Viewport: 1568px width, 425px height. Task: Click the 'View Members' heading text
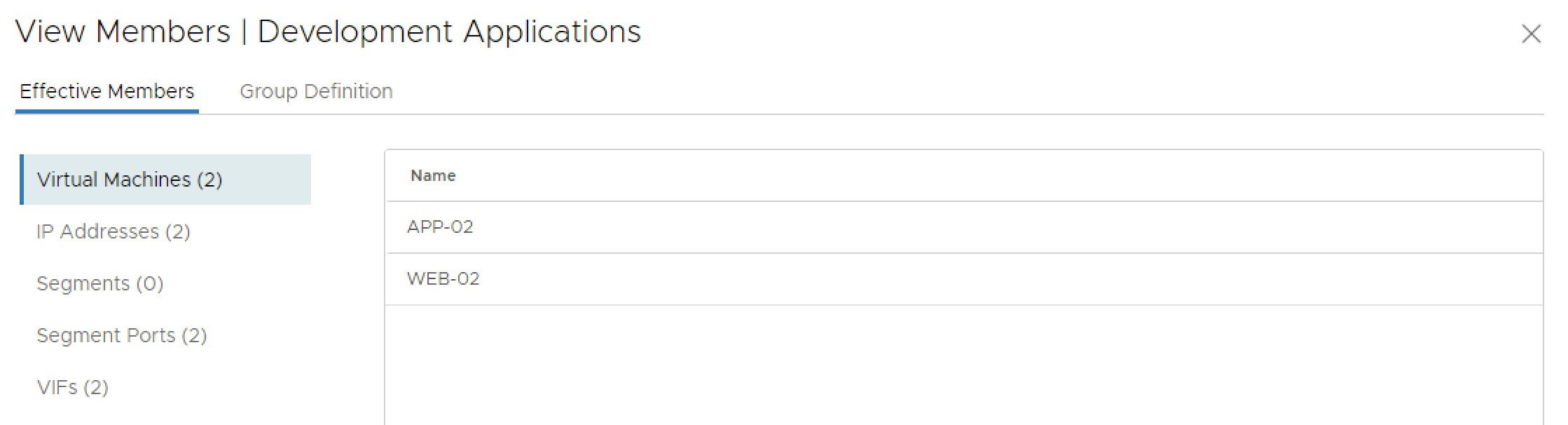pos(123,32)
